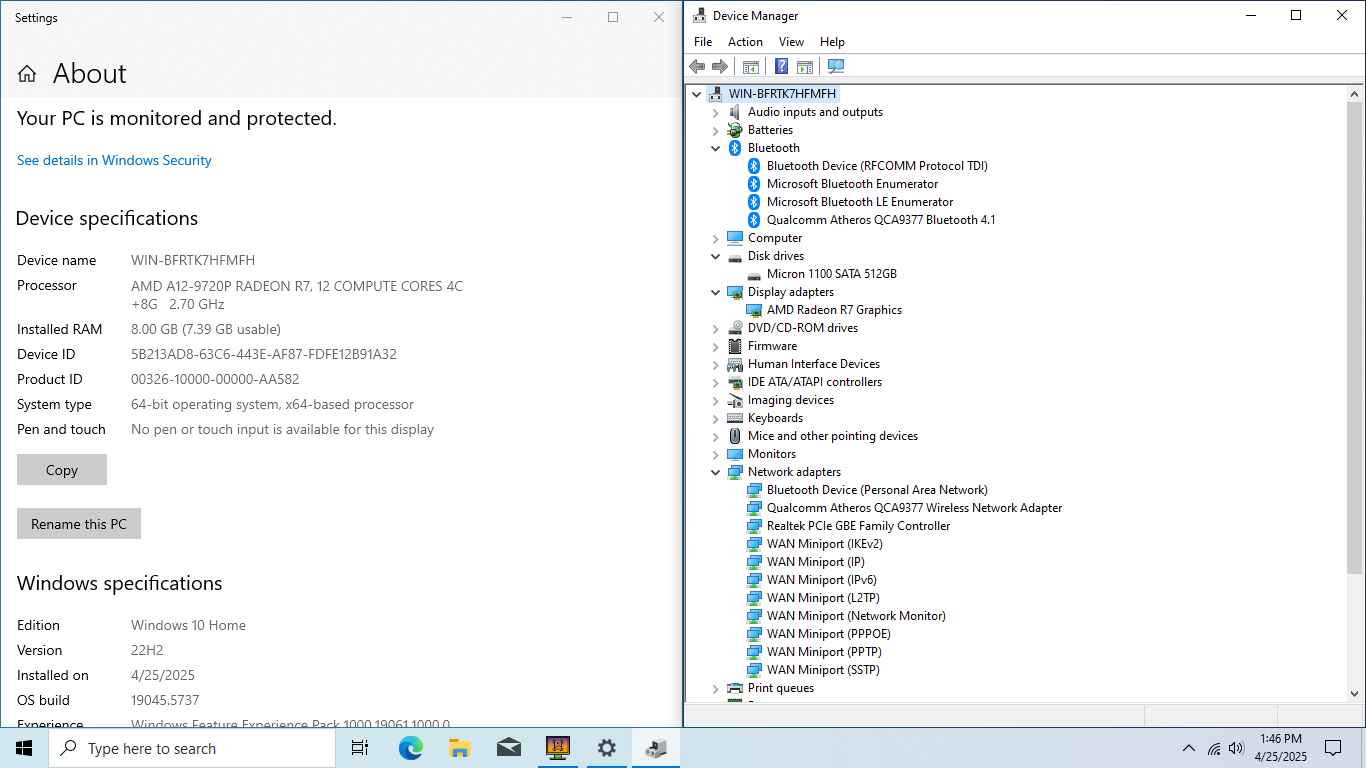
Task: Click the Copy device specifications button
Action: (62, 470)
